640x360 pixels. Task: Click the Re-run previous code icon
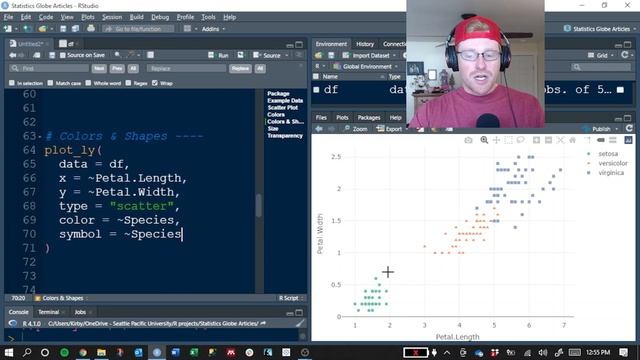[240, 55]
